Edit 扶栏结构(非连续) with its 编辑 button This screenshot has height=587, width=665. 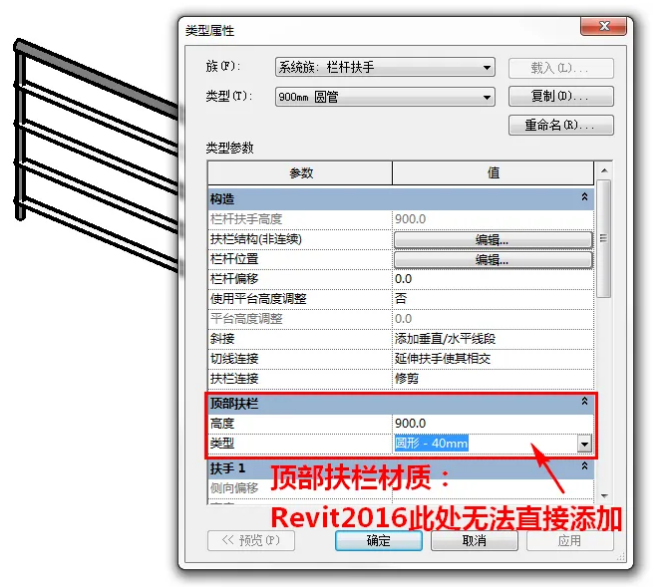pyautogui.click(x=492, y=240)
